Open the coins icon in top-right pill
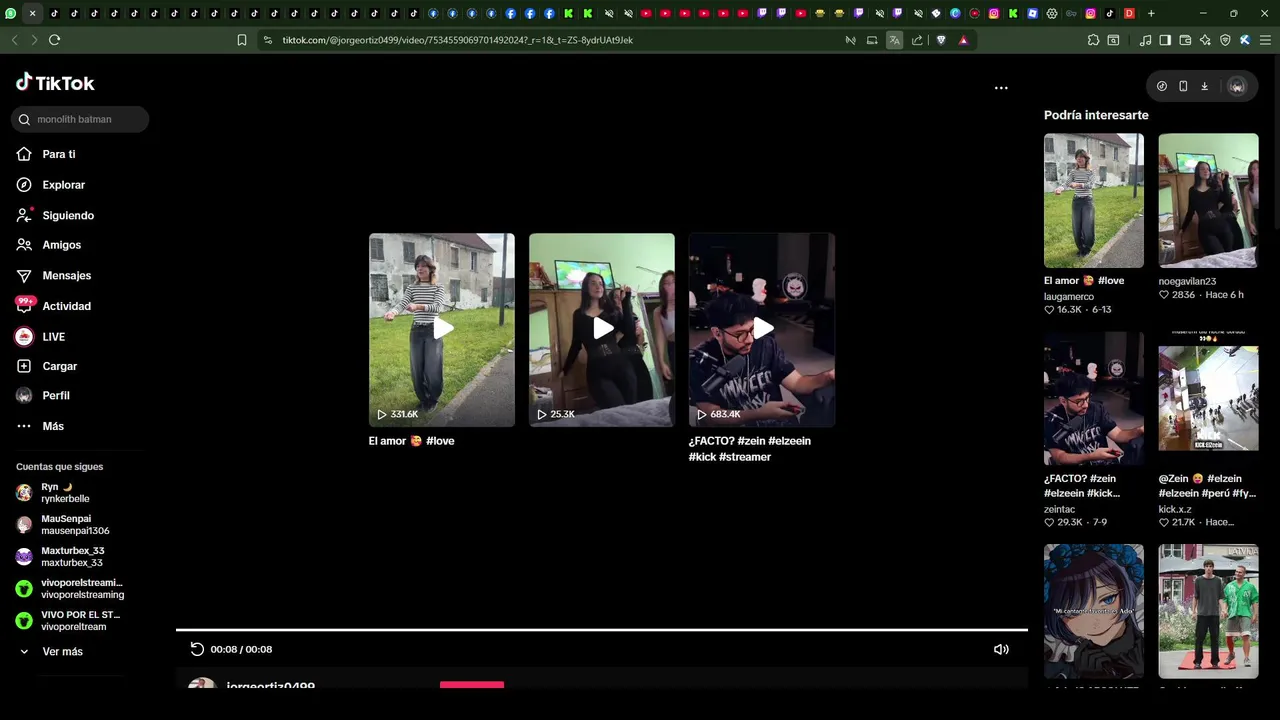 click(1161, 86)
